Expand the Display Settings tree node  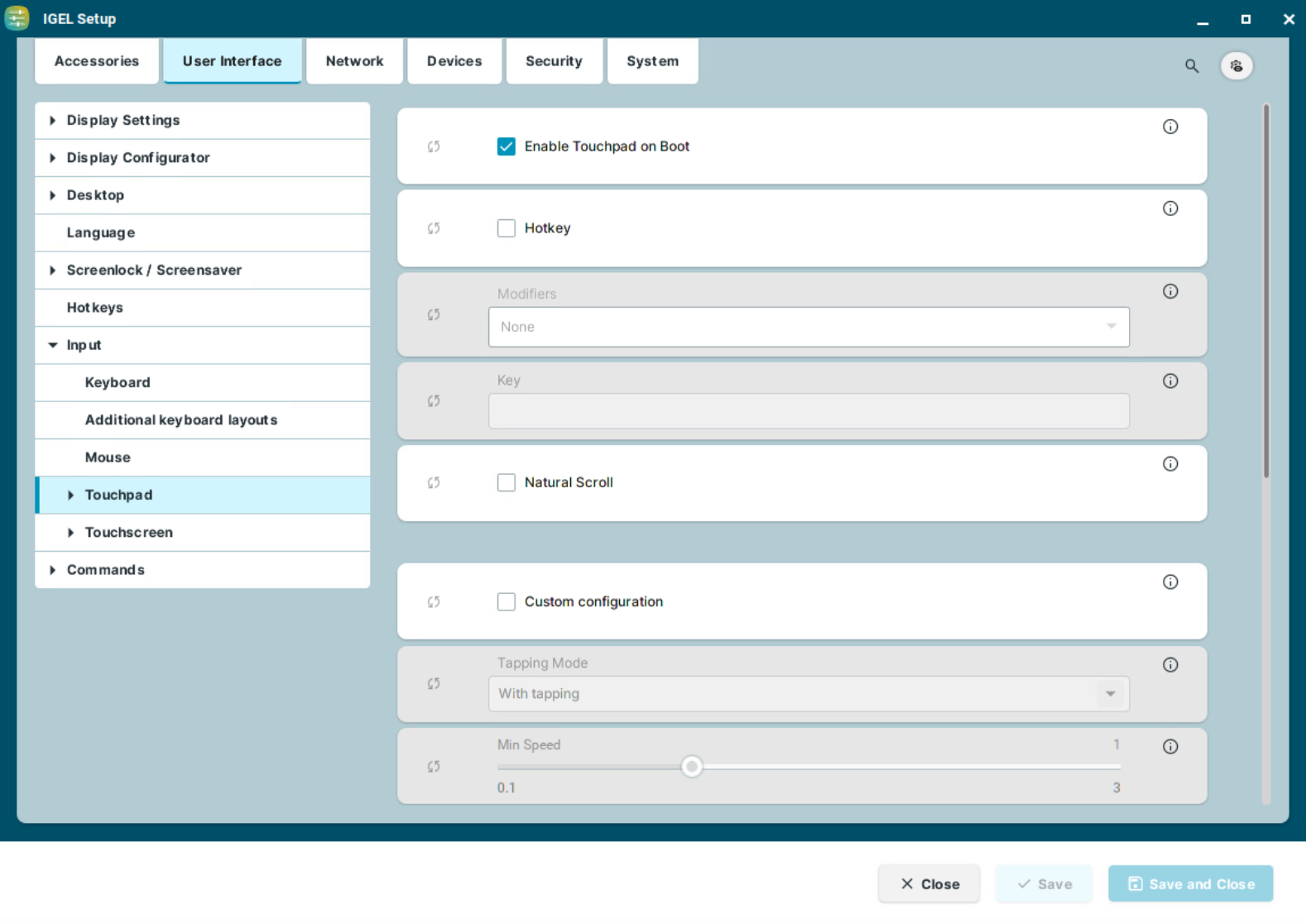point(53,121)
